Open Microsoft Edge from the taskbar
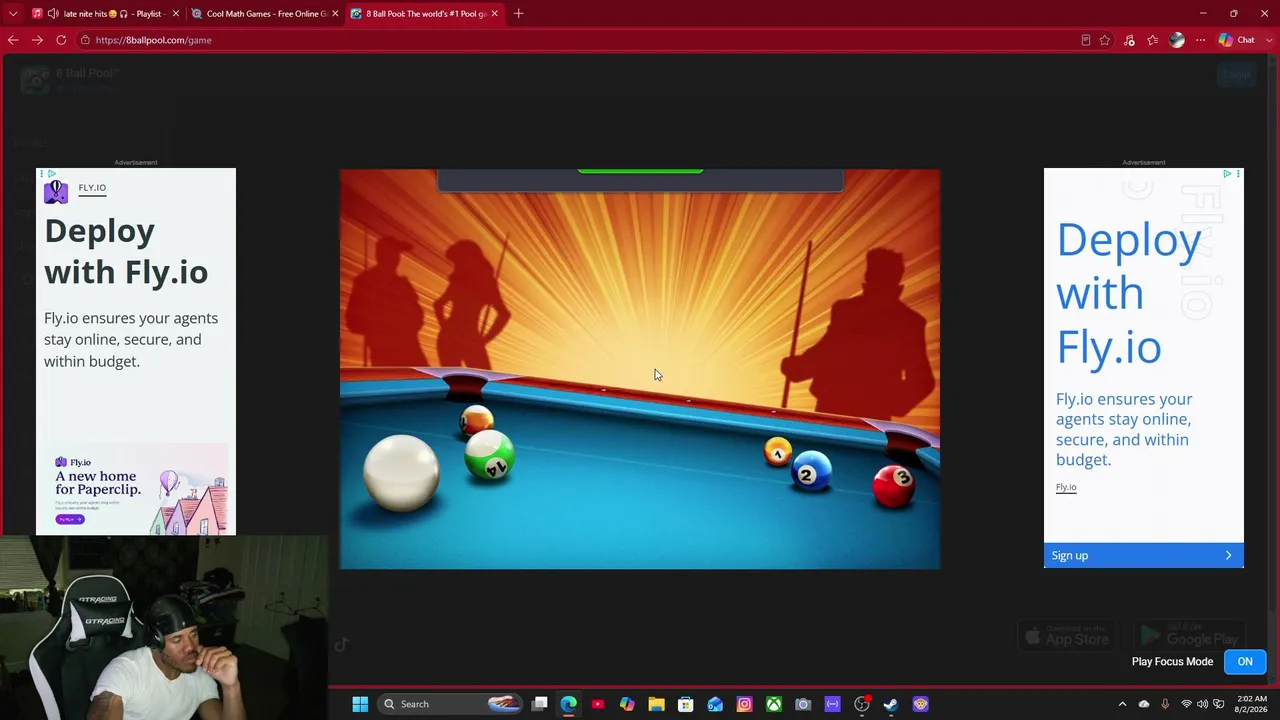Viewport: 1280px width, 720px height. [x=569, y=704]
